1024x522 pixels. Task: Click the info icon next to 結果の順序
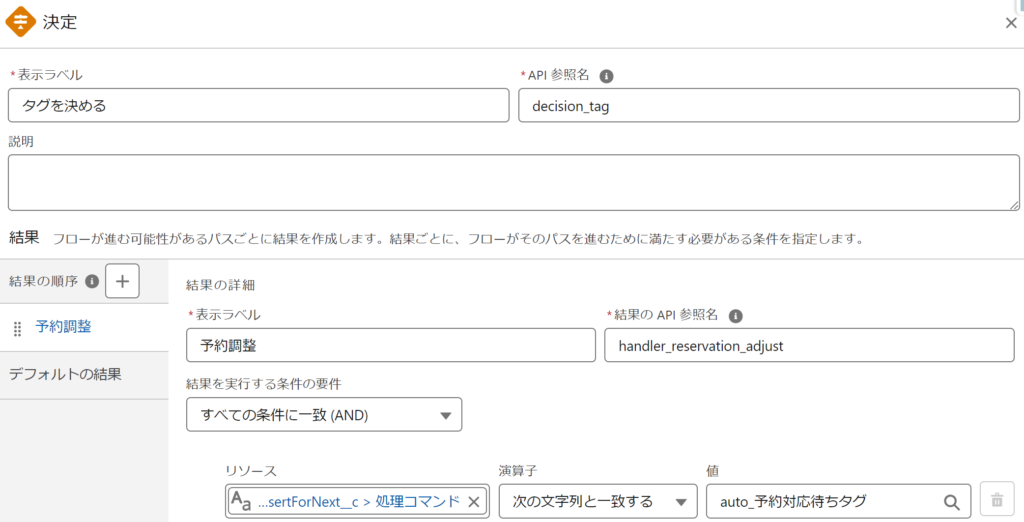point(92,281)
